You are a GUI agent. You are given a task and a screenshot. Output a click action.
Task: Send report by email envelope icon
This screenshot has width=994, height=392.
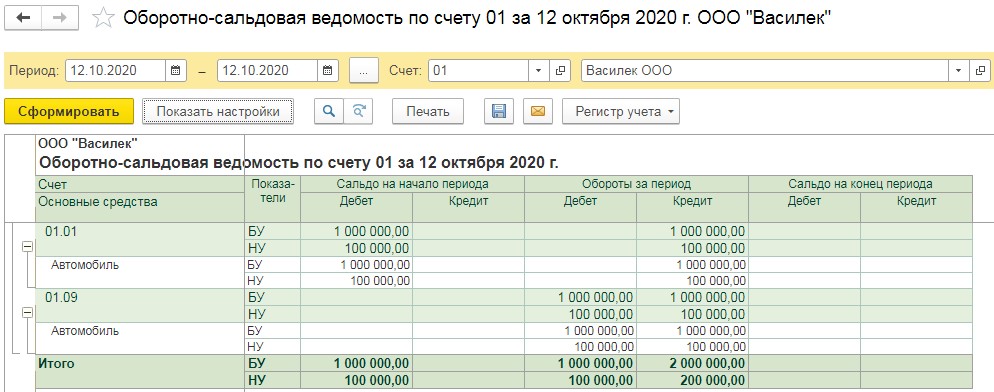[x=538, y=112]
